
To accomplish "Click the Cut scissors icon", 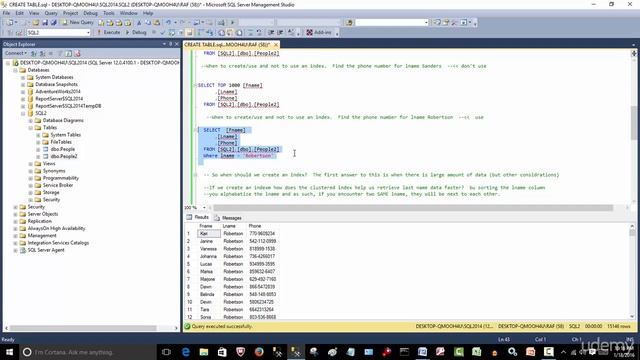I will click(x=139, y=22).
